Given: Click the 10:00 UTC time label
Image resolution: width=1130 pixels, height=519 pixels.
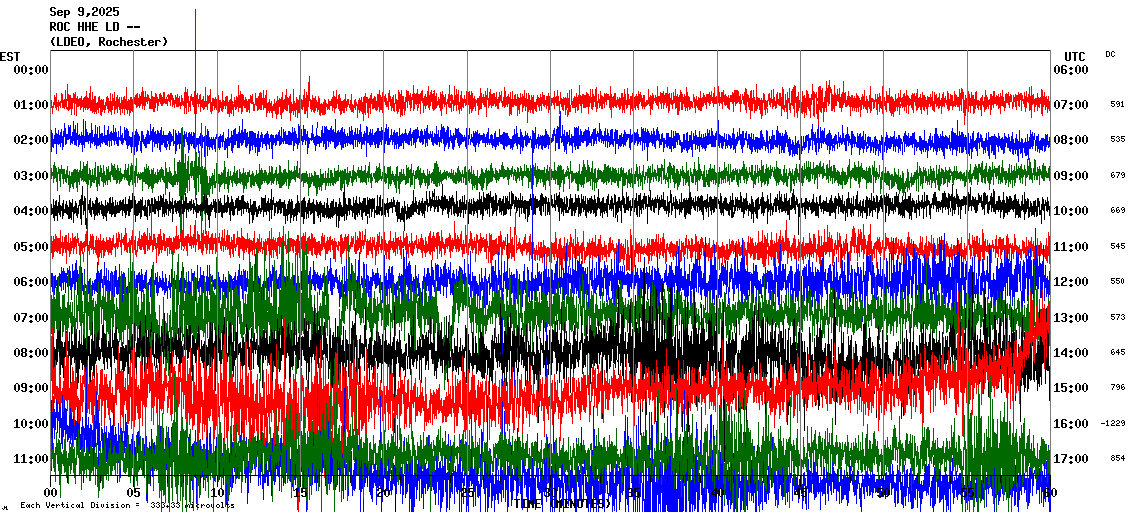Looking at the screenshot, I should tap(1070, 211).
